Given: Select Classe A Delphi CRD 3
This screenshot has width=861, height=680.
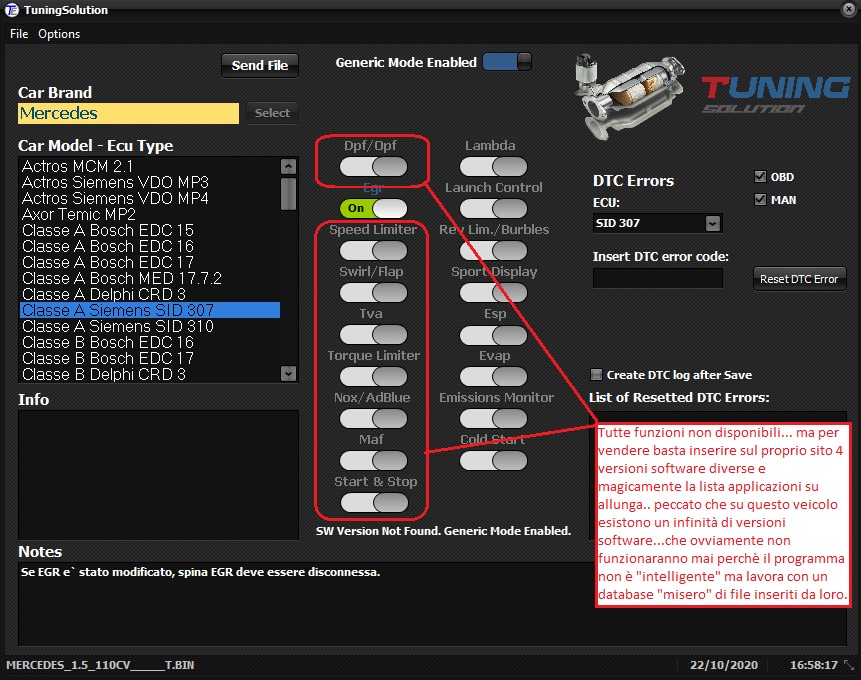Looking at the screenshot, I should click(x=150, y=294).
